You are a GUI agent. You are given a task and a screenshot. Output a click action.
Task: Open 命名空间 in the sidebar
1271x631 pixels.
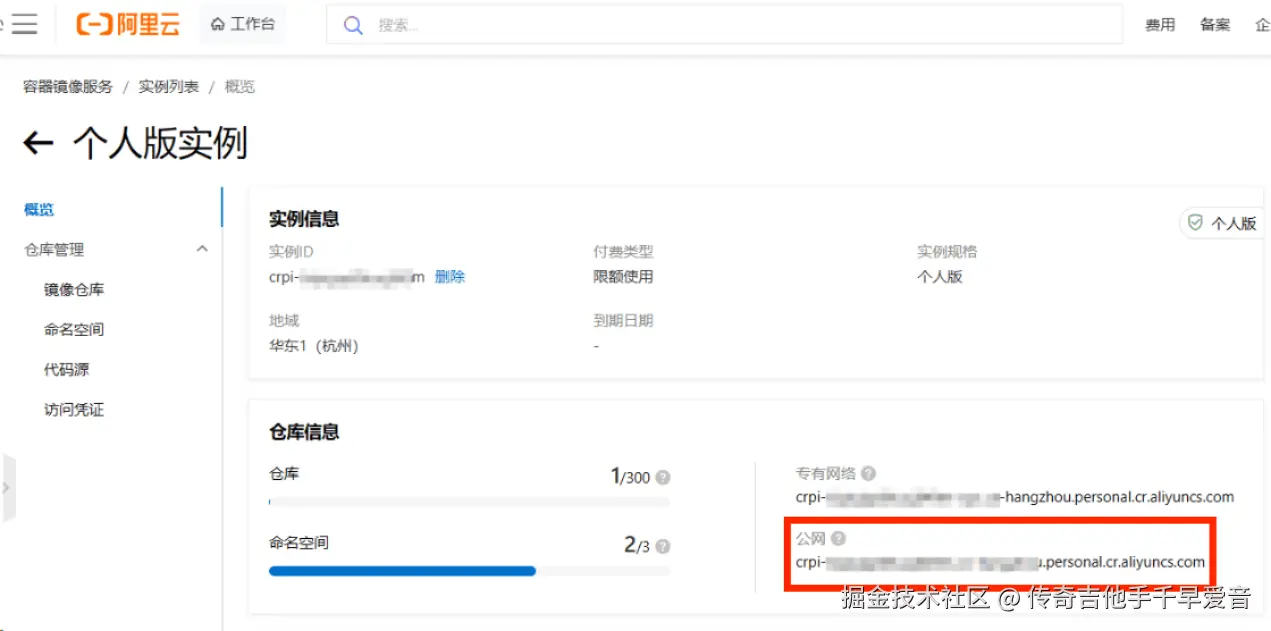(74, 329)
